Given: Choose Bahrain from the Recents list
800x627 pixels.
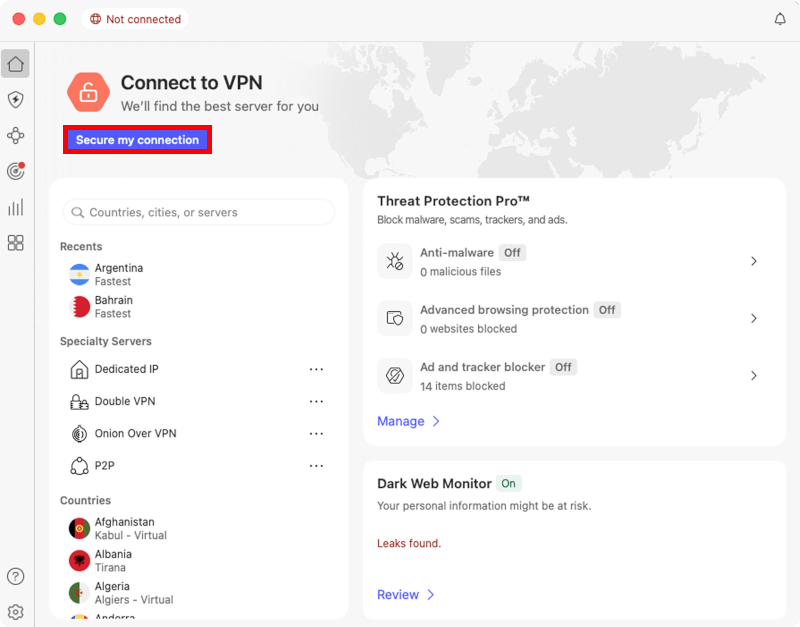Looking at the screenshot, I should pyautogui.click(x=112, y=307).
